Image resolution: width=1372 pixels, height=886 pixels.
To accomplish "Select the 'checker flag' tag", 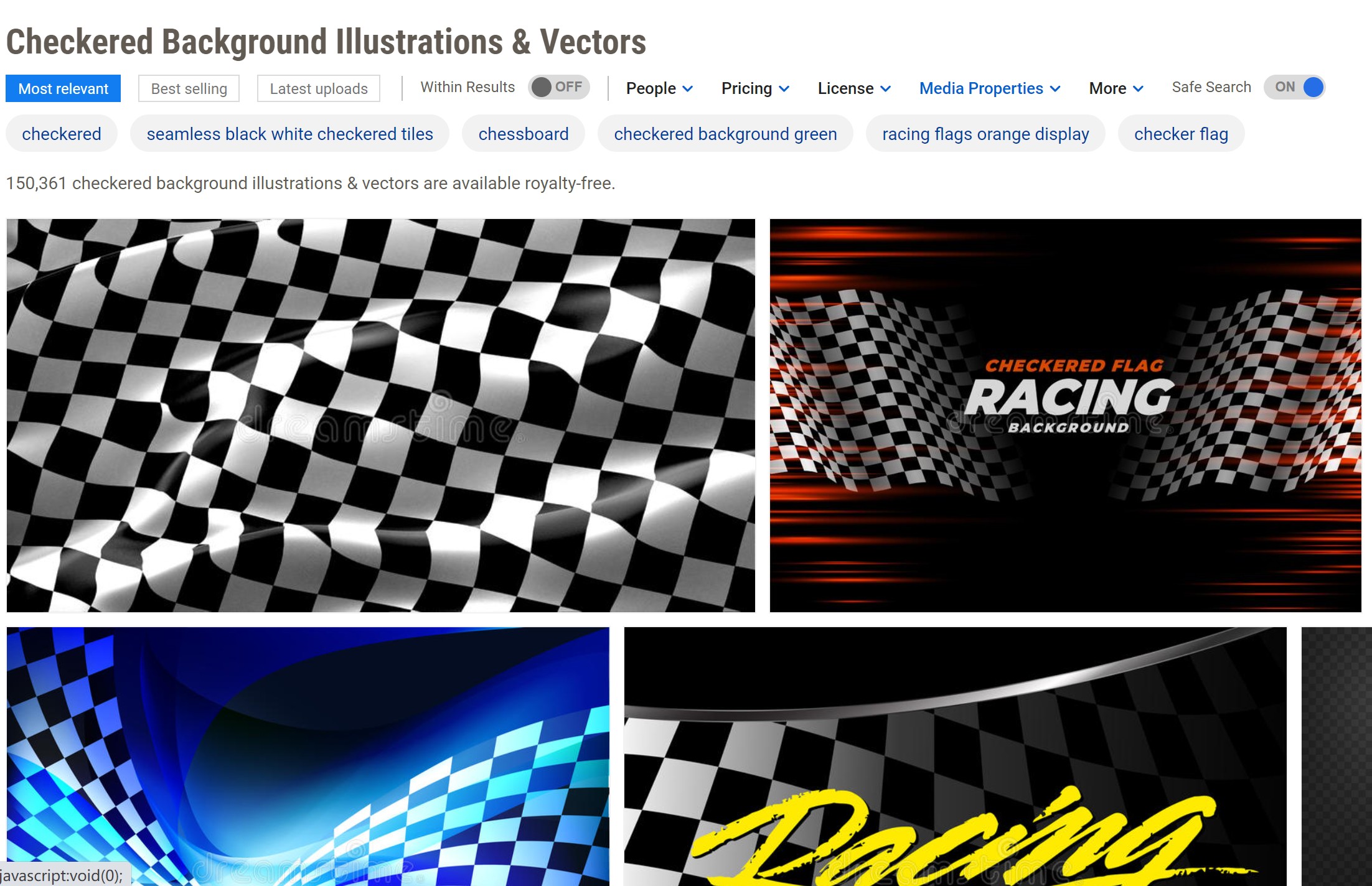I will point(1181,134).
